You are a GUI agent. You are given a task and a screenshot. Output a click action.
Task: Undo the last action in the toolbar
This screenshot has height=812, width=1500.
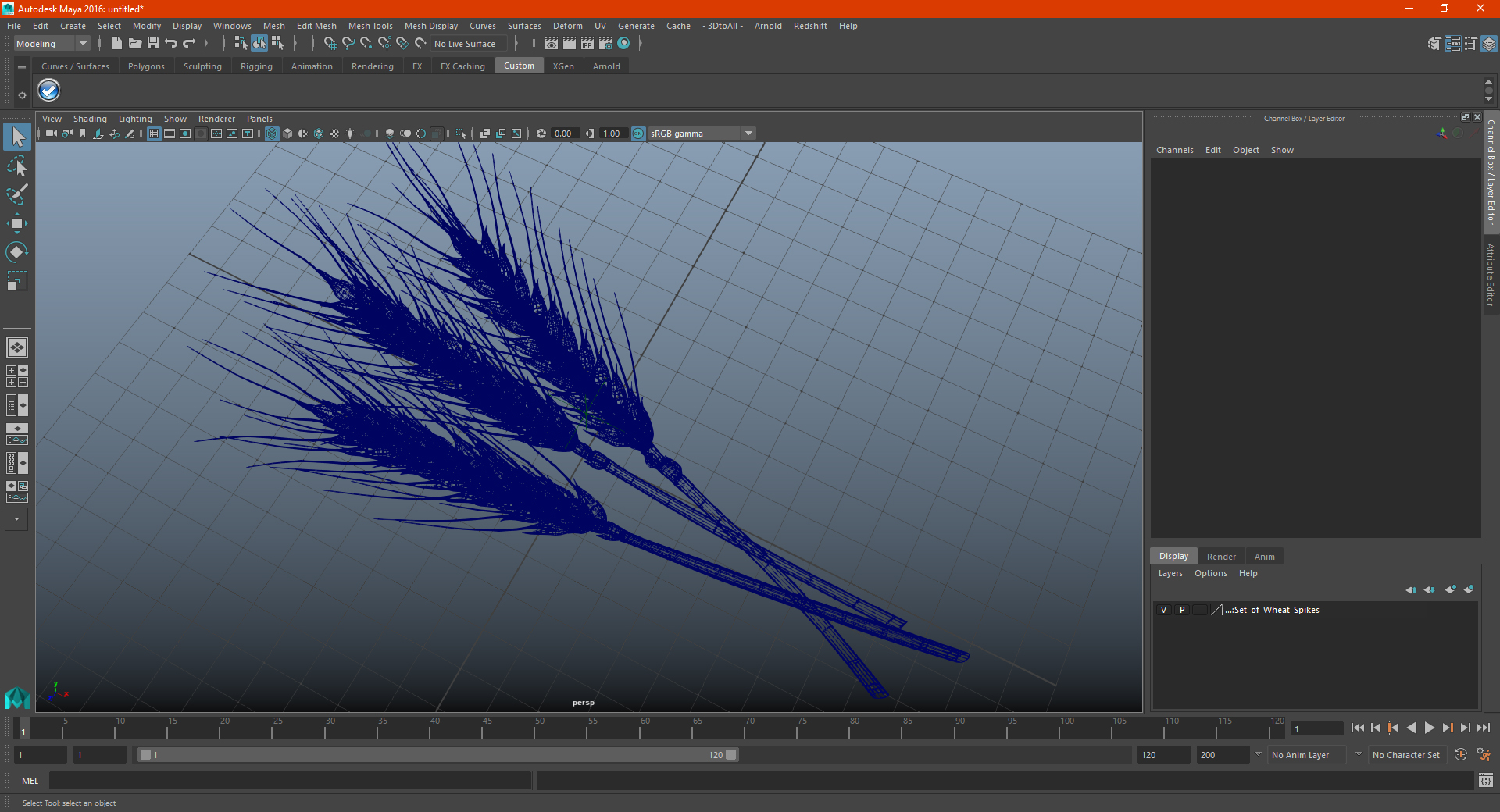pyautogui.click(x=171, y=44)
